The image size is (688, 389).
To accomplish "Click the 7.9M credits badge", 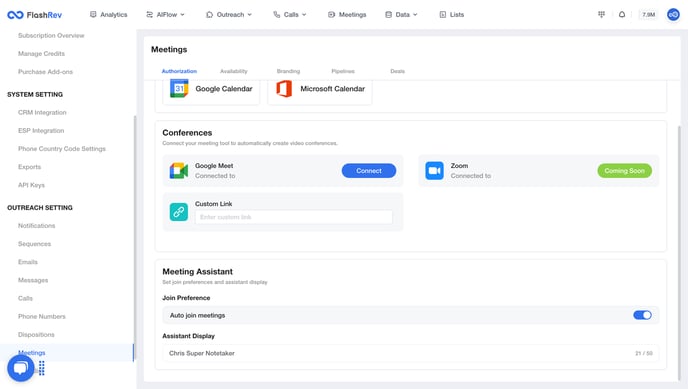I will [649, 14].
